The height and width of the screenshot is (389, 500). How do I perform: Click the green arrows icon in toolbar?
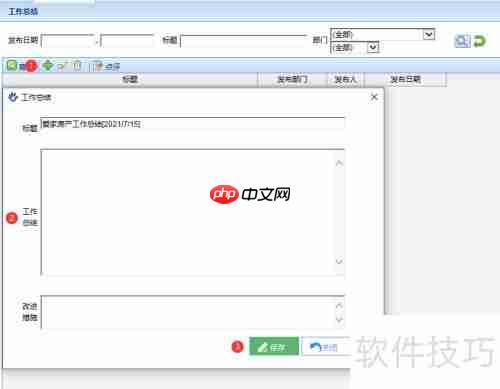pyautogui.click(x=48, y=65)
